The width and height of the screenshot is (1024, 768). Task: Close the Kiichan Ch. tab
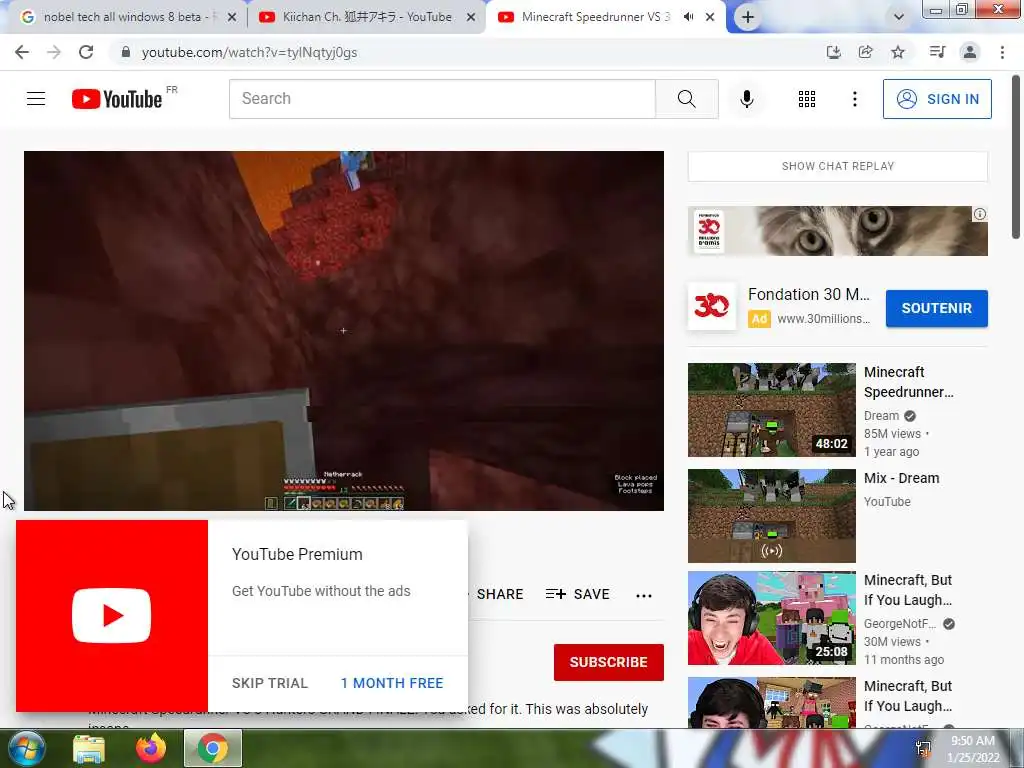click(x=470, y=18)
